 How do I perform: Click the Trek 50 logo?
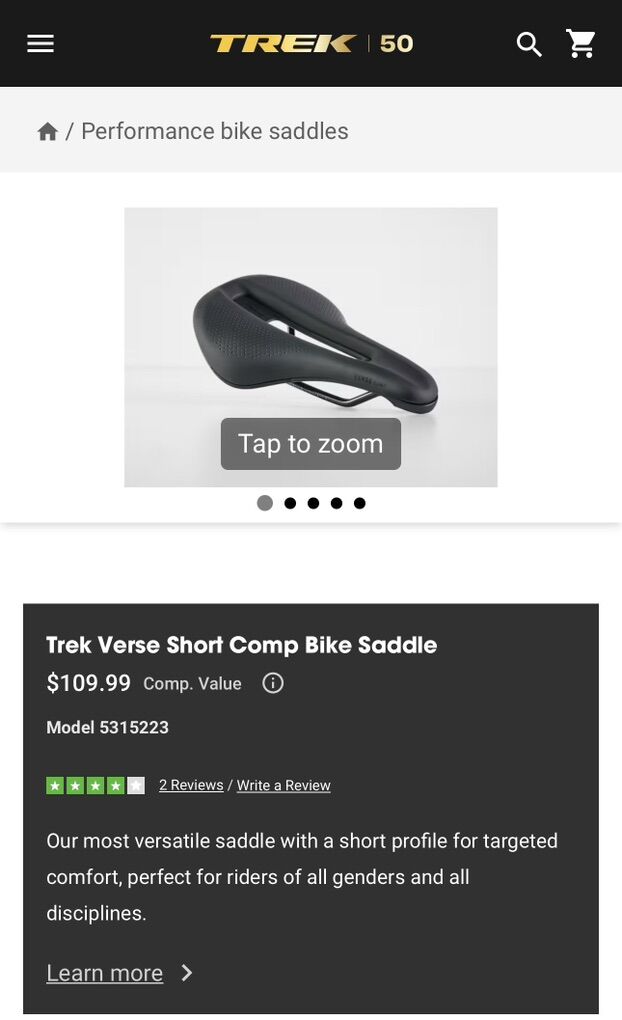tap(311, 43)
